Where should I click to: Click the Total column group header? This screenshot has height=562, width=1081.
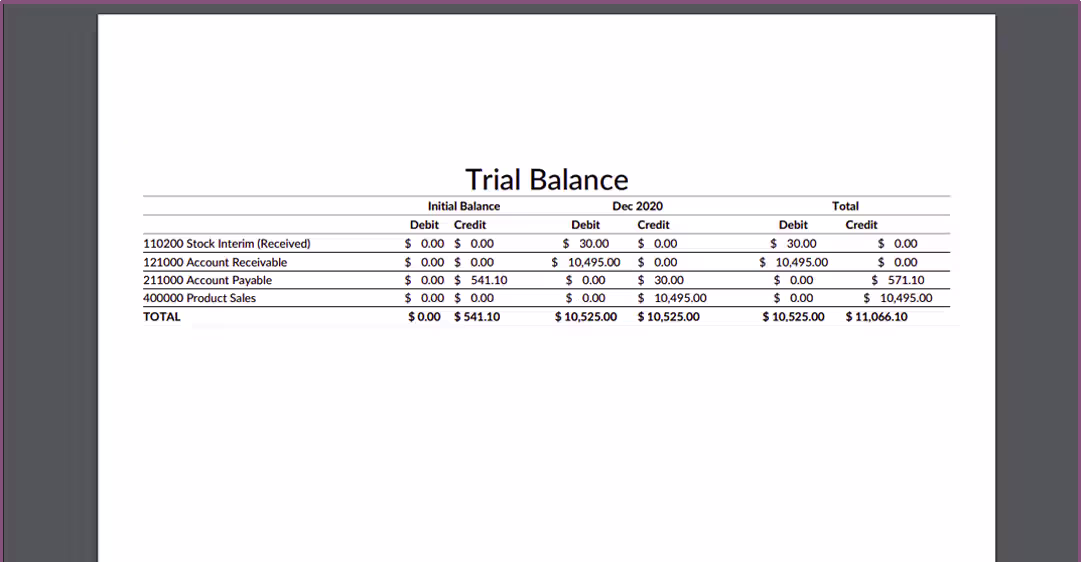coord(845,206)
